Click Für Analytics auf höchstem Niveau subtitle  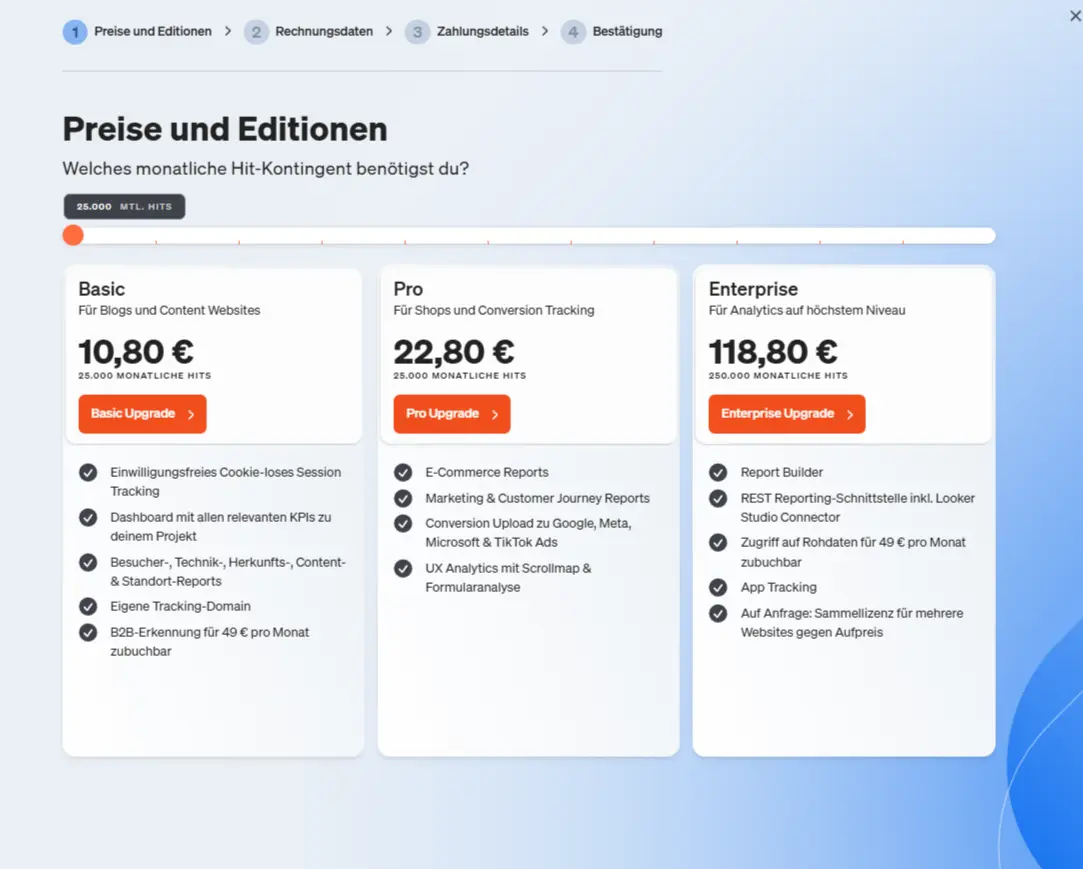(x=807, y=310)
